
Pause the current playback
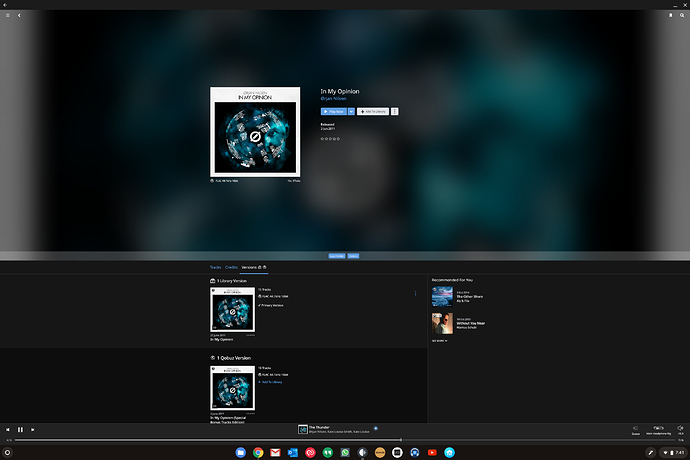point(20,430)
